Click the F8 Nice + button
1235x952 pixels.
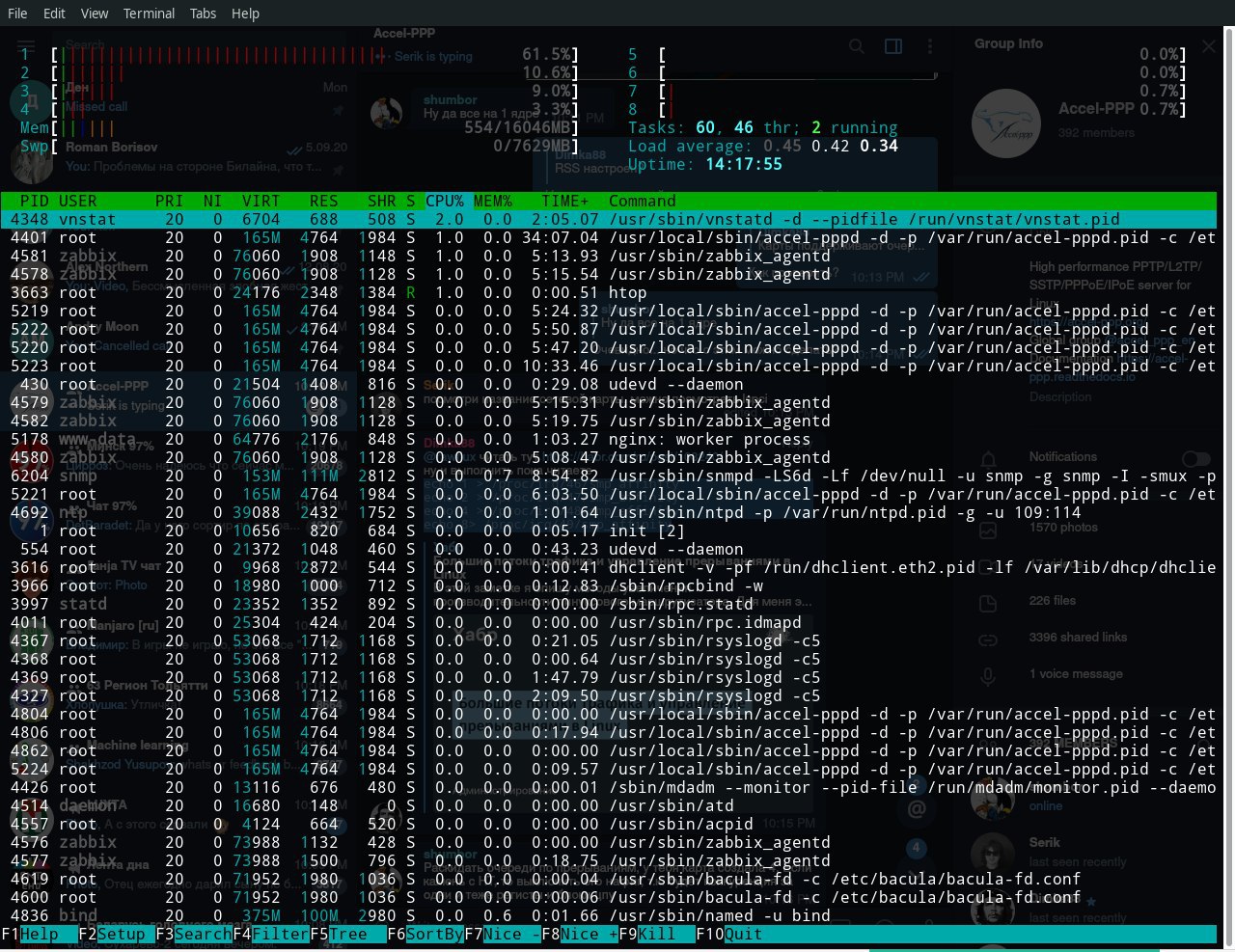point(579,934)
